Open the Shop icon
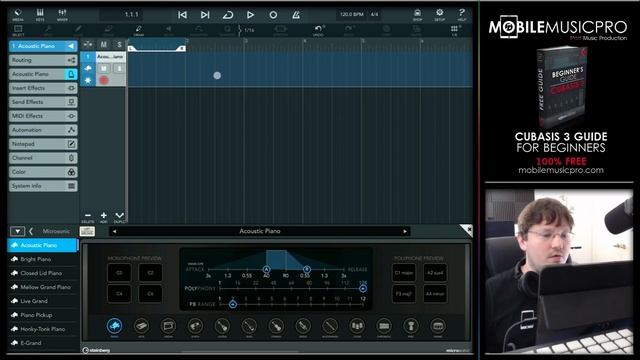This screenshot has width=640, height=360. 417,15
